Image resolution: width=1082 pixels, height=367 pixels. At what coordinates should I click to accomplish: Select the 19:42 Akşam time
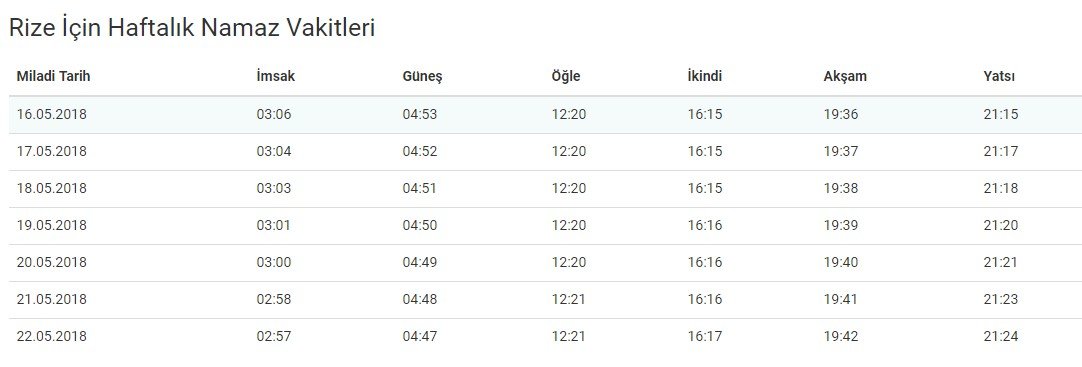pyautogui.click(x=840, y=337)
